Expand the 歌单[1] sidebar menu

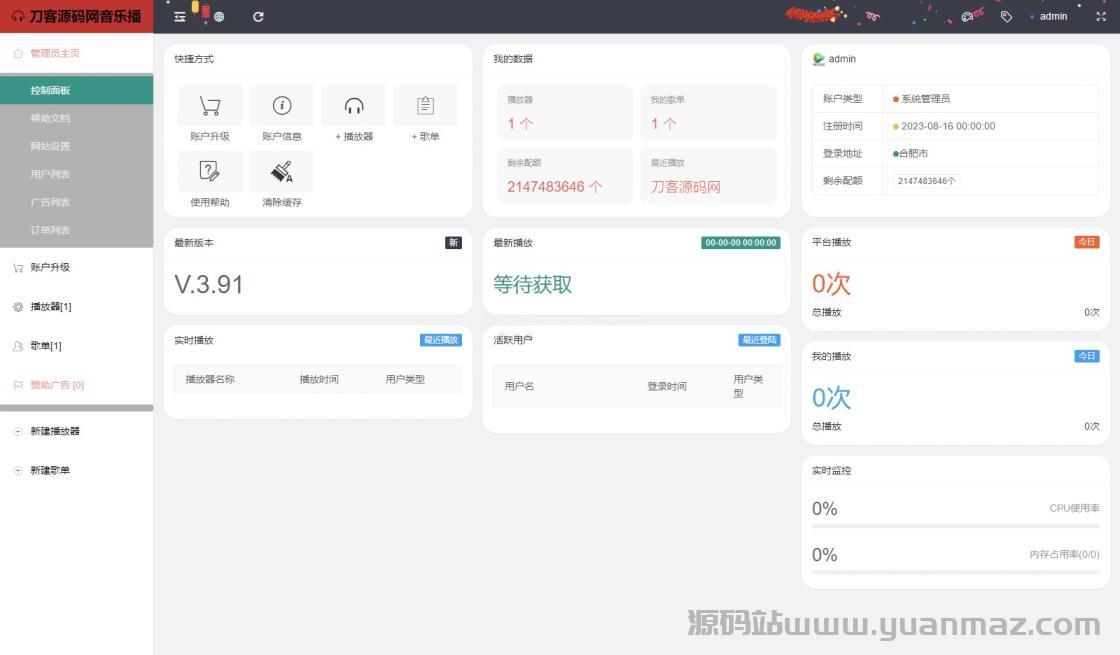click(x=46, y=346)
